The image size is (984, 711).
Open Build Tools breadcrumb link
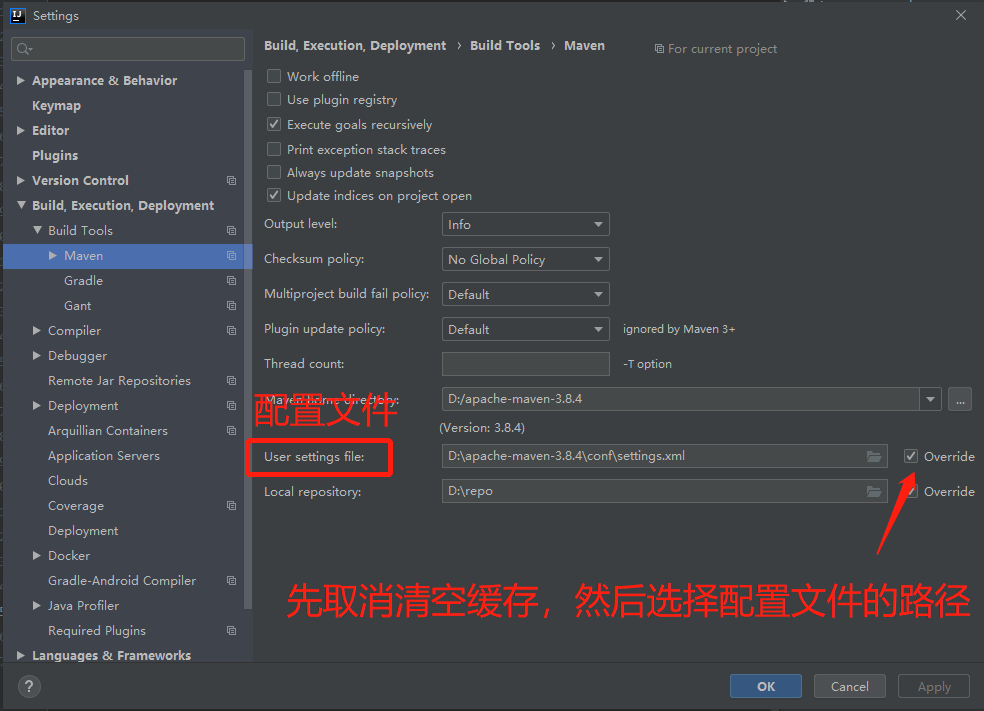click(505, 46)
